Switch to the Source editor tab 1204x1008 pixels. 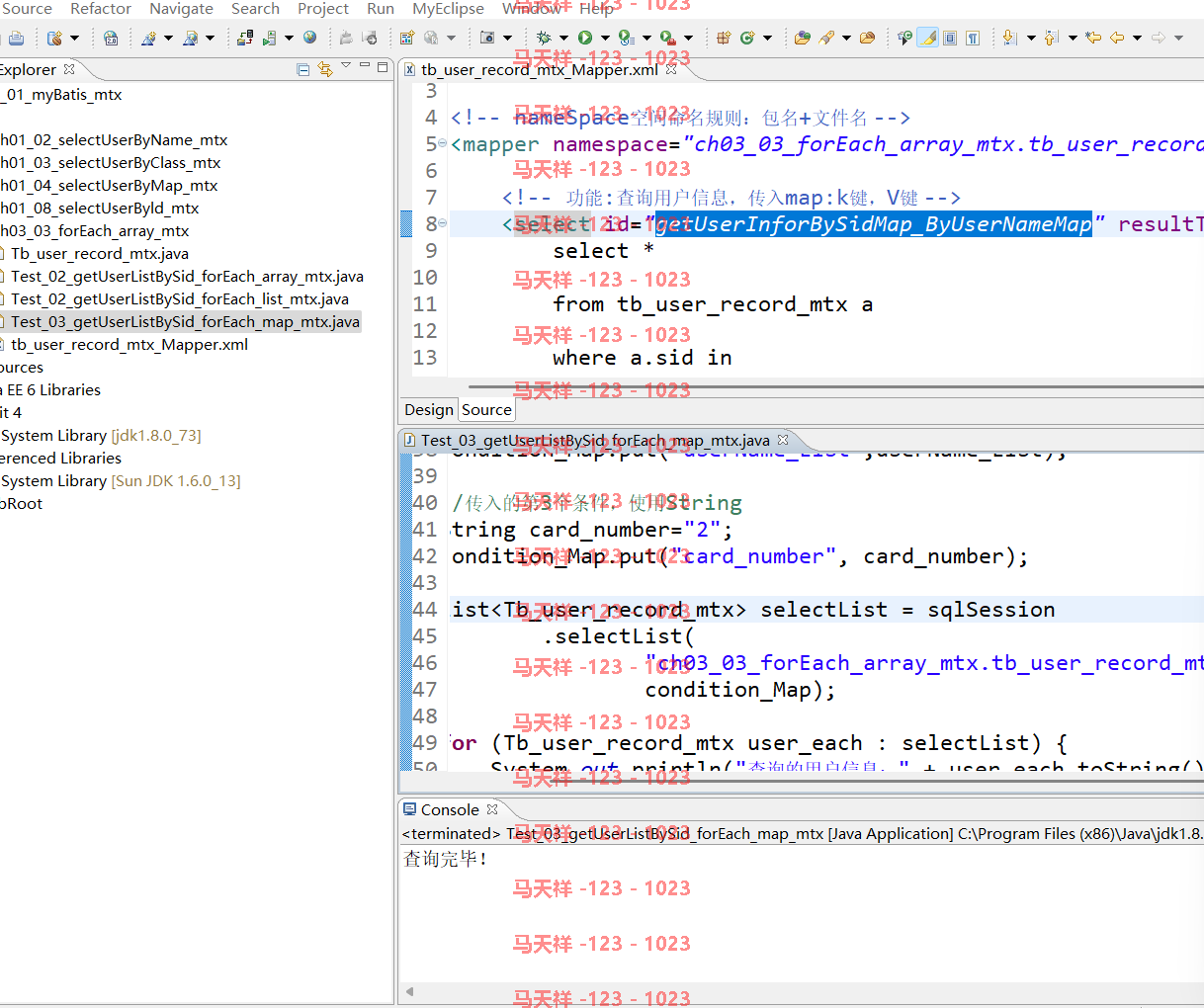(x=486, y=410)
